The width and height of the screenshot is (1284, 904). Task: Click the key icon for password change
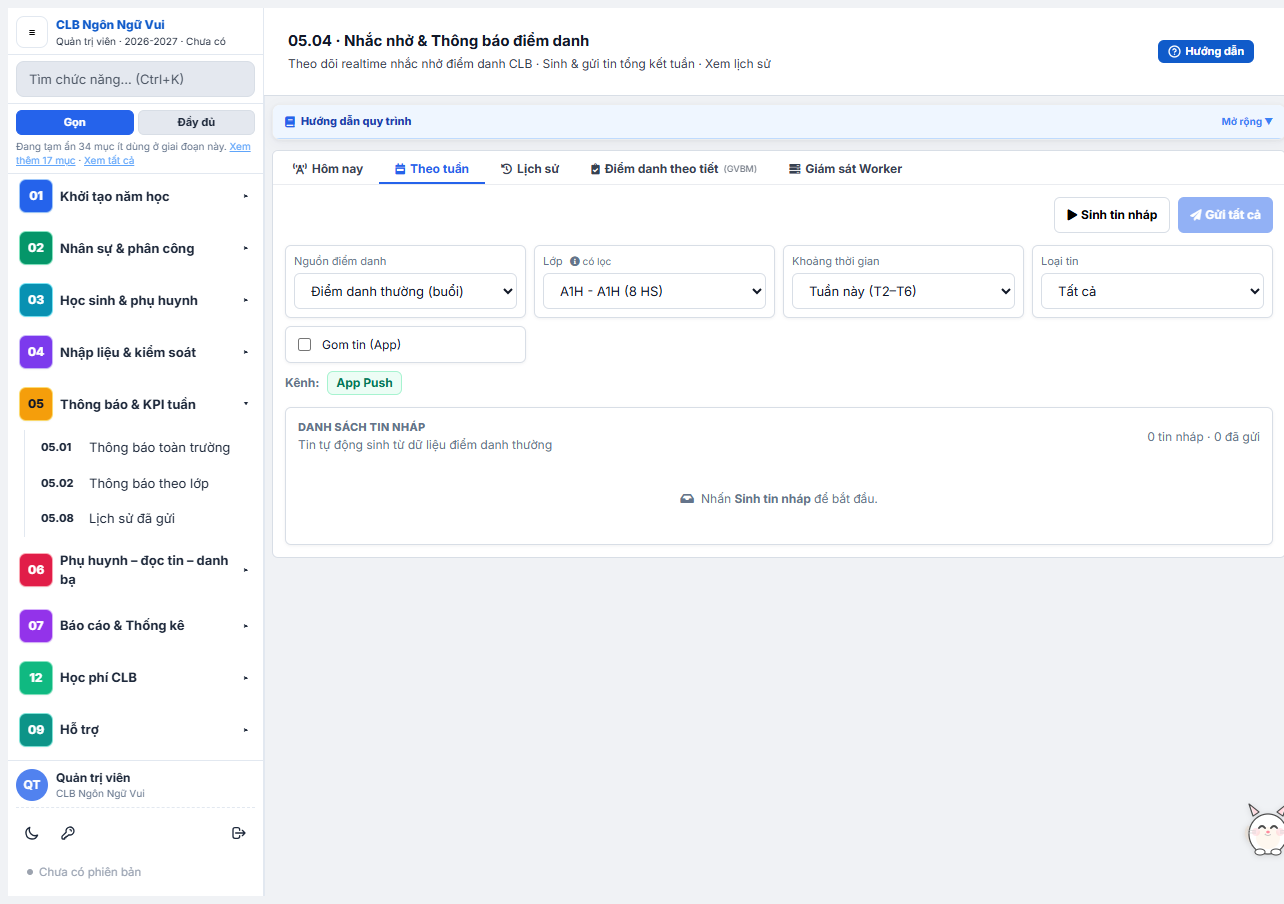click(68, 833)
